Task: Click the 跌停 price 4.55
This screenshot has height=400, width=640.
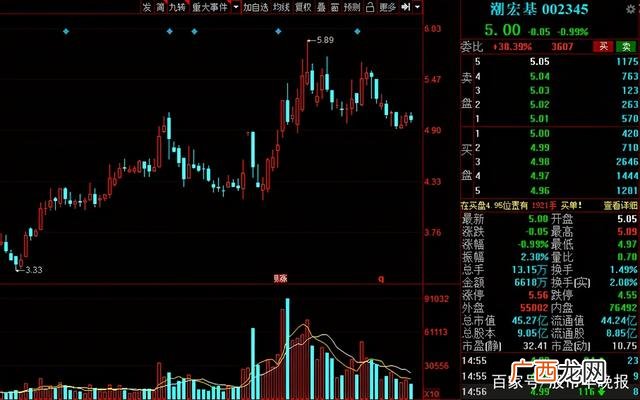Action: [x=627, y=295]
